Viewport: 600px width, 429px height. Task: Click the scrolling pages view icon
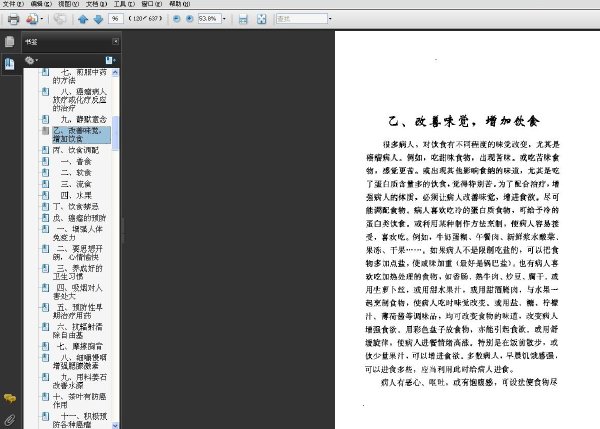click(243, 19)
